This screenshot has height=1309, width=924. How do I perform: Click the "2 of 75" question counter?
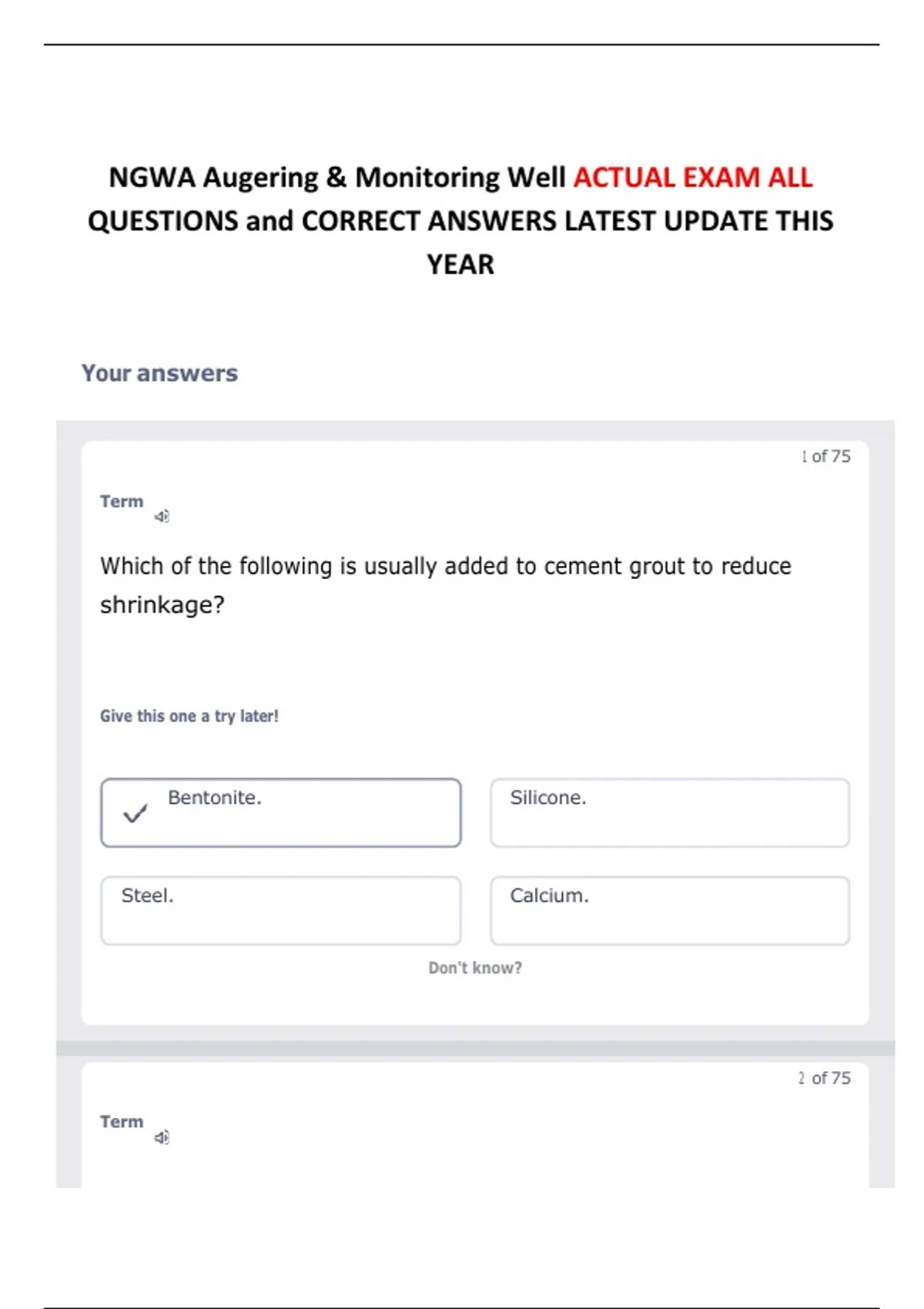click(x=825, y=1078)
